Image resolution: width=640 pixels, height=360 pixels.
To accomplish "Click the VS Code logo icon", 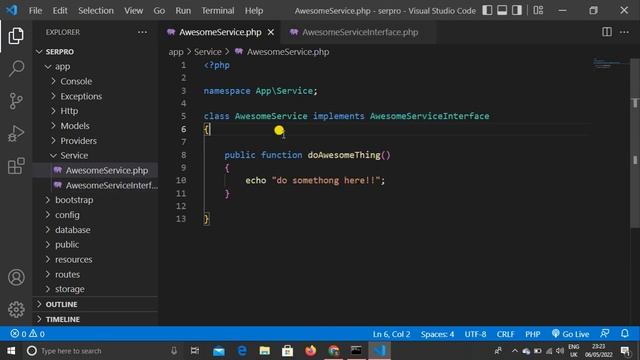I will click(11, 10).
